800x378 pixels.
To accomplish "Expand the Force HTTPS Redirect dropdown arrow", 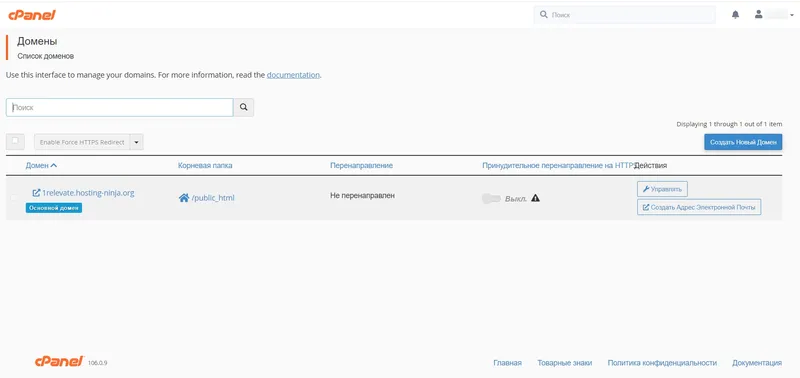I will pos(137,142).
